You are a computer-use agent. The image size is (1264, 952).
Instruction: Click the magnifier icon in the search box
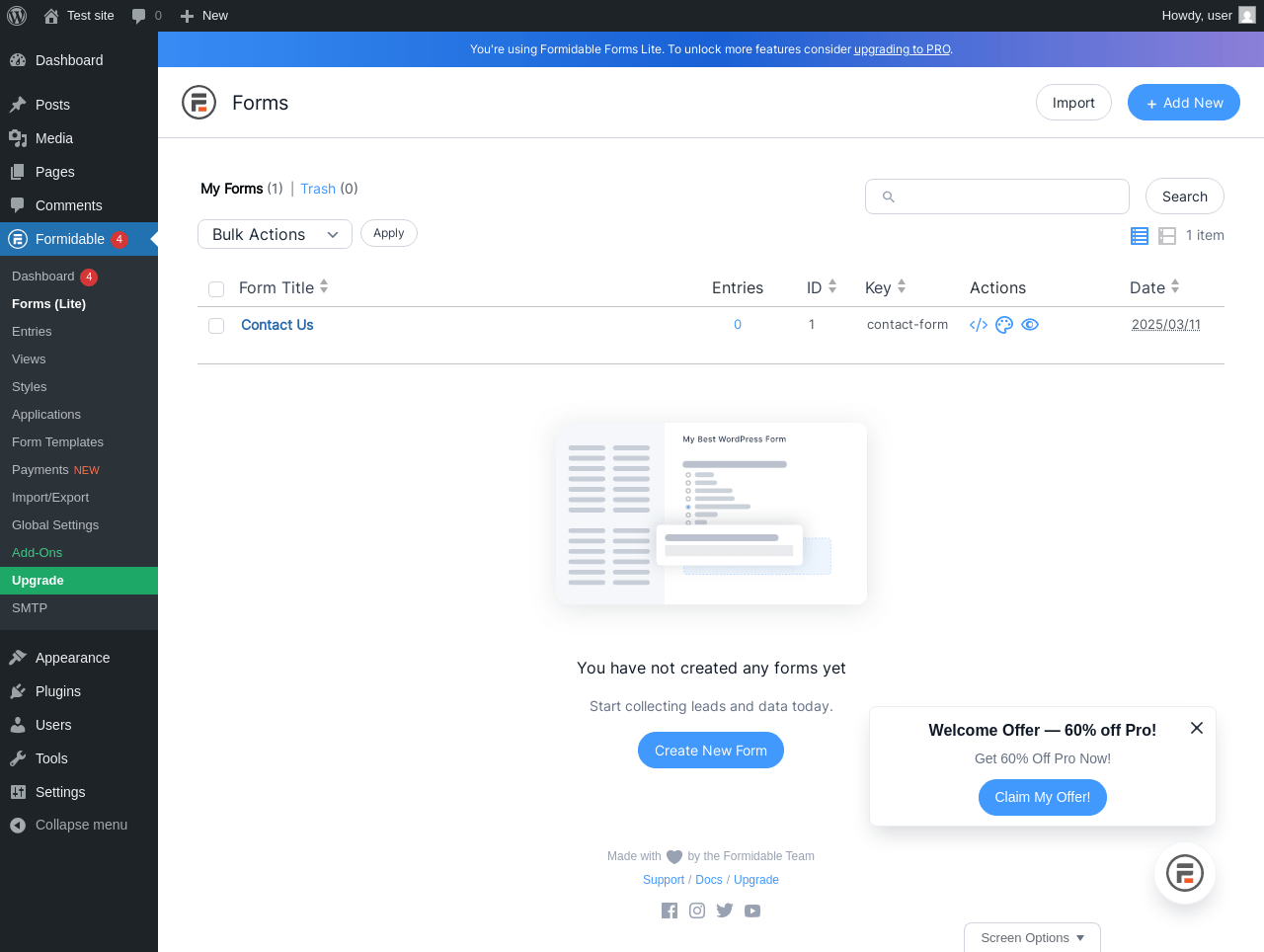(x=888, y=197)
